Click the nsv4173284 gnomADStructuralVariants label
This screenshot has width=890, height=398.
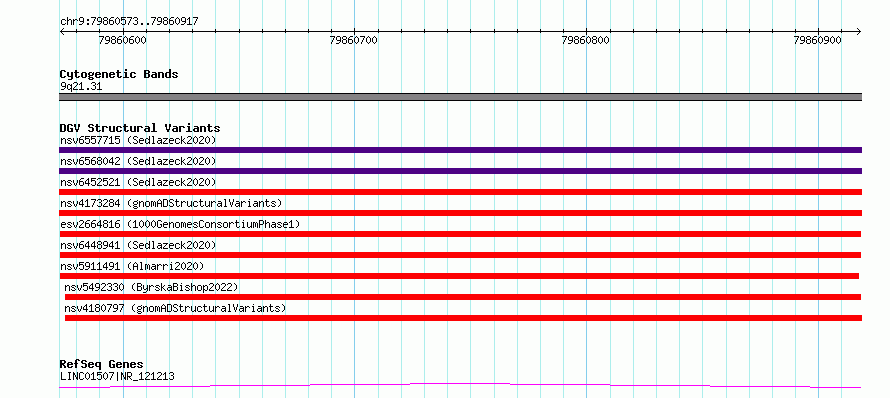click(x=171, y=203)
